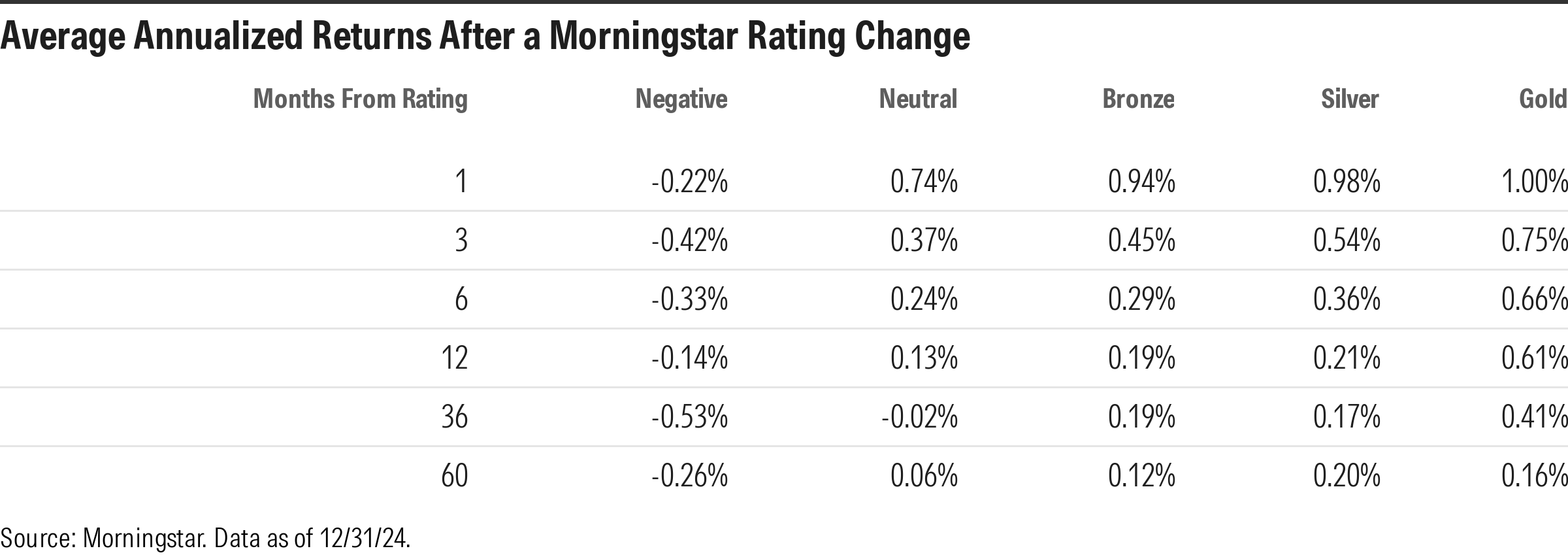
Task: Select the Gold 0.16% cell
Action: click(x=1534, y=476)
